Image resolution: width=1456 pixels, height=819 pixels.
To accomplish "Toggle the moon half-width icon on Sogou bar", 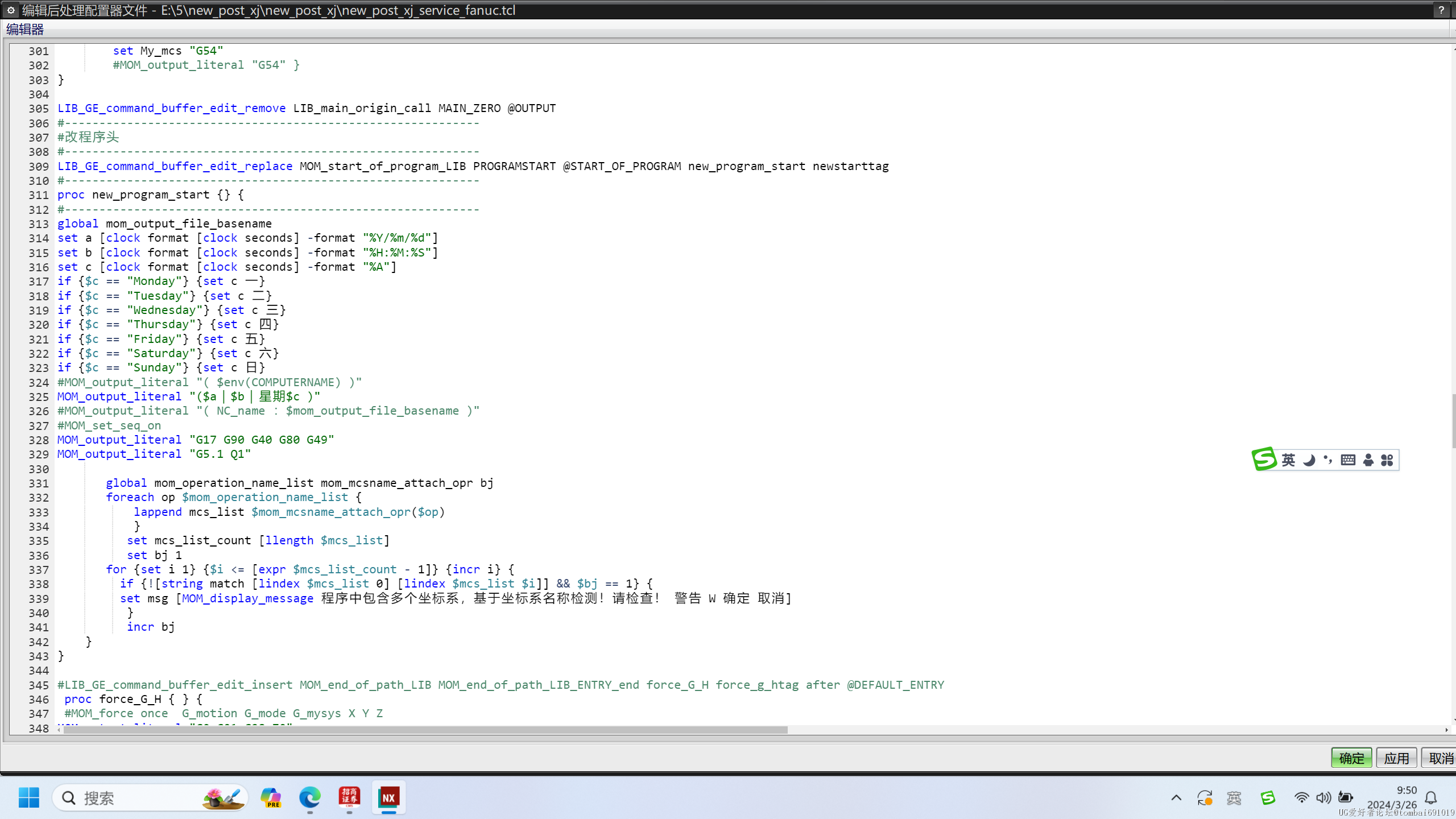I will [x=1309, y=460].
